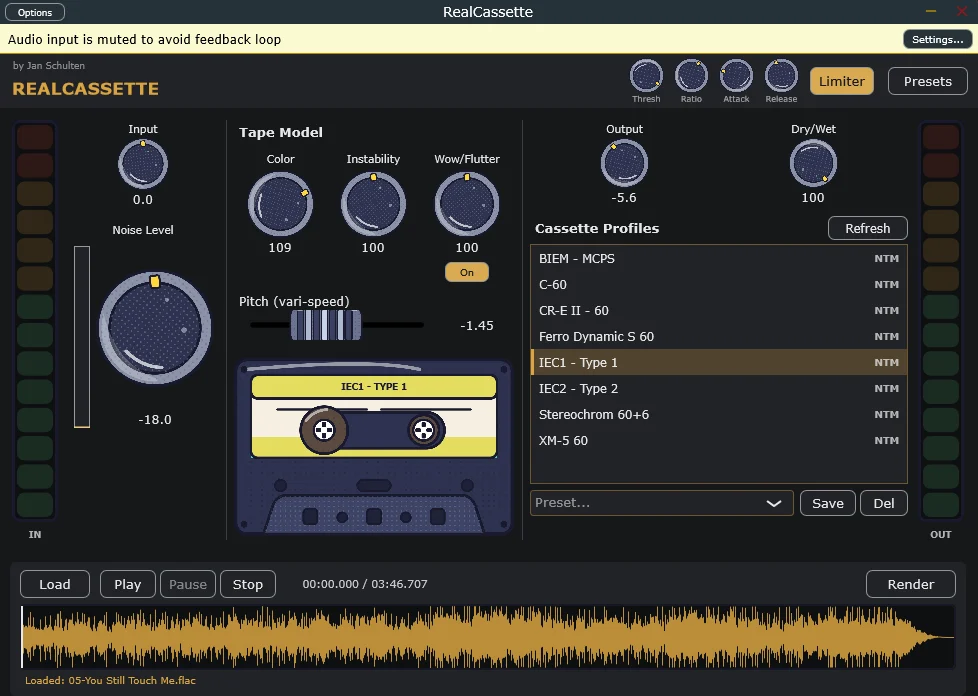Screen dimensions: 978x696
Task: Minimize the RealCassette window
Action: tap(931, 11)
